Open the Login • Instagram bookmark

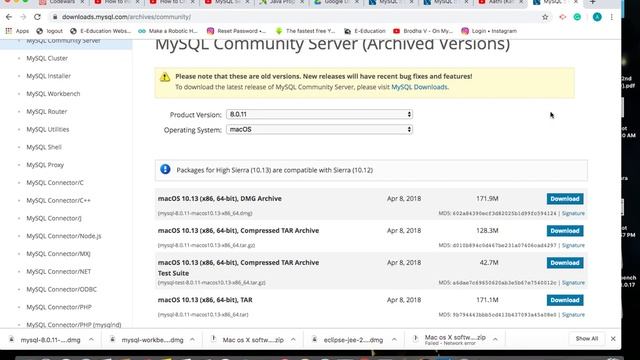coord(489,31)
